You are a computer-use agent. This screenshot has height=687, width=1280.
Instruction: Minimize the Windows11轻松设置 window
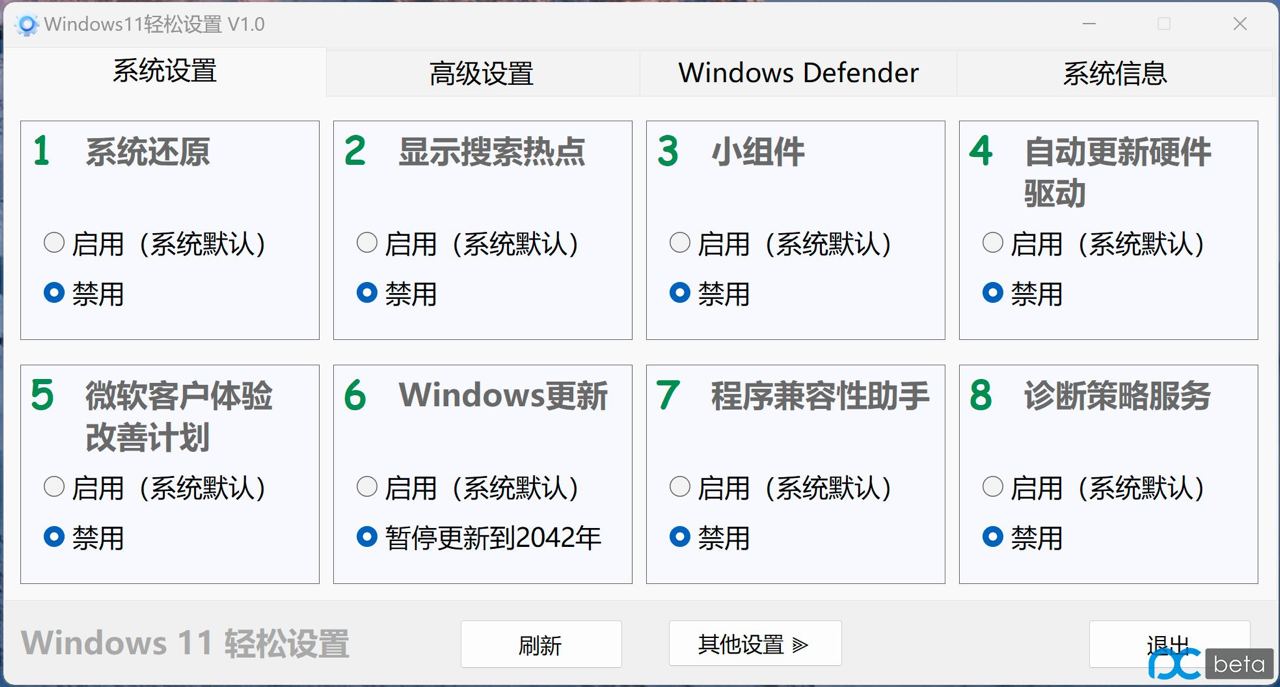1088,24
